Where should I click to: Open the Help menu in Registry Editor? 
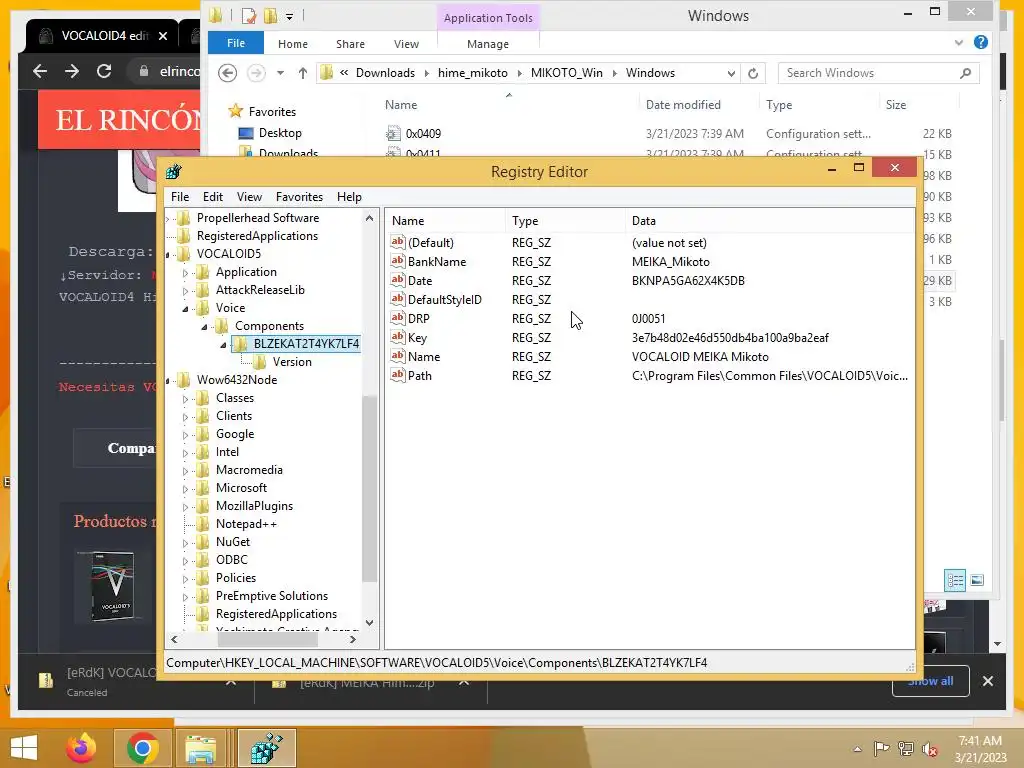pos(349,197)
